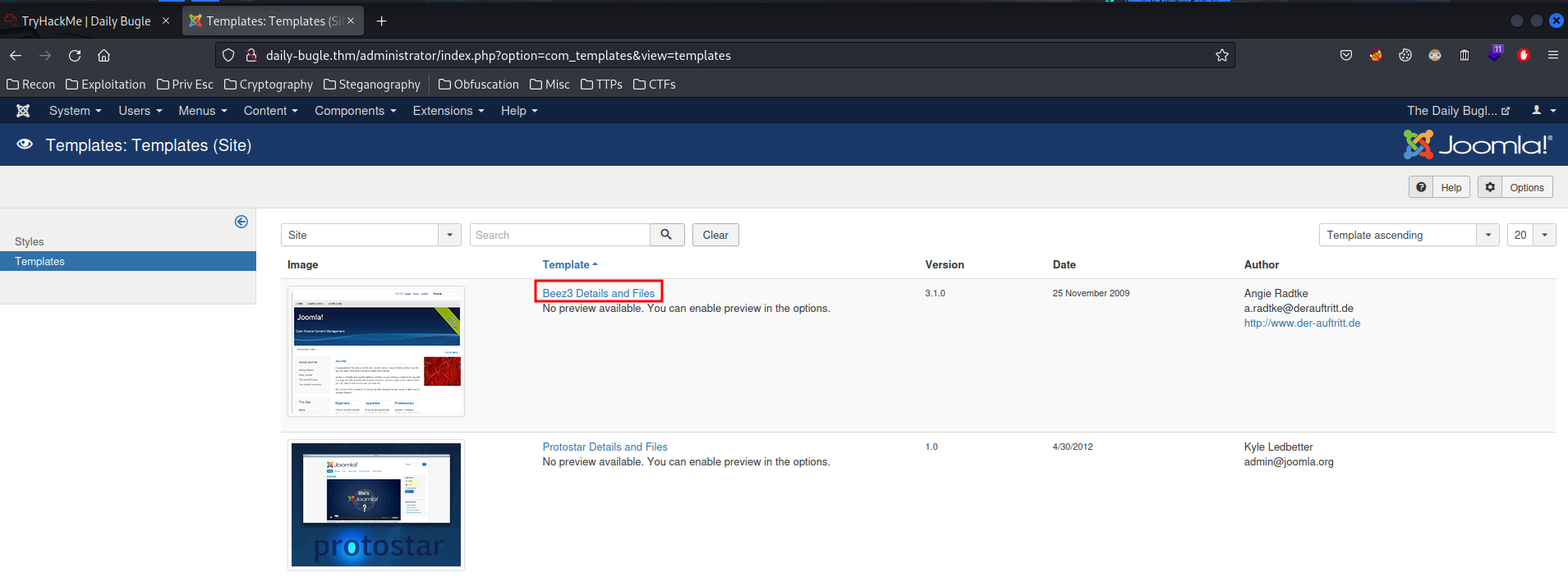The image size is (1568, 582).
Task: Click the browser back arrow
Action: point(16,55)
